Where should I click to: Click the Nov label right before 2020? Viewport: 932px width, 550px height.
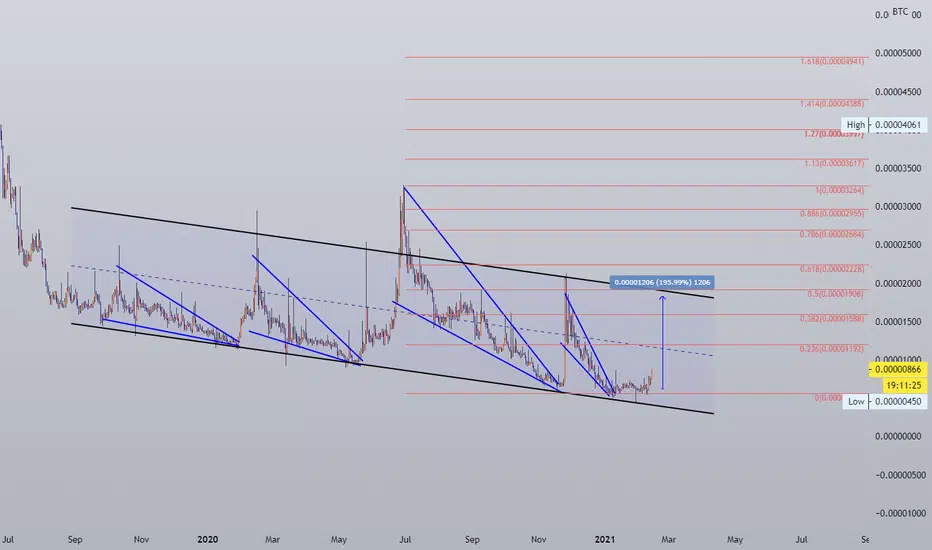click(x=141, y=540)
